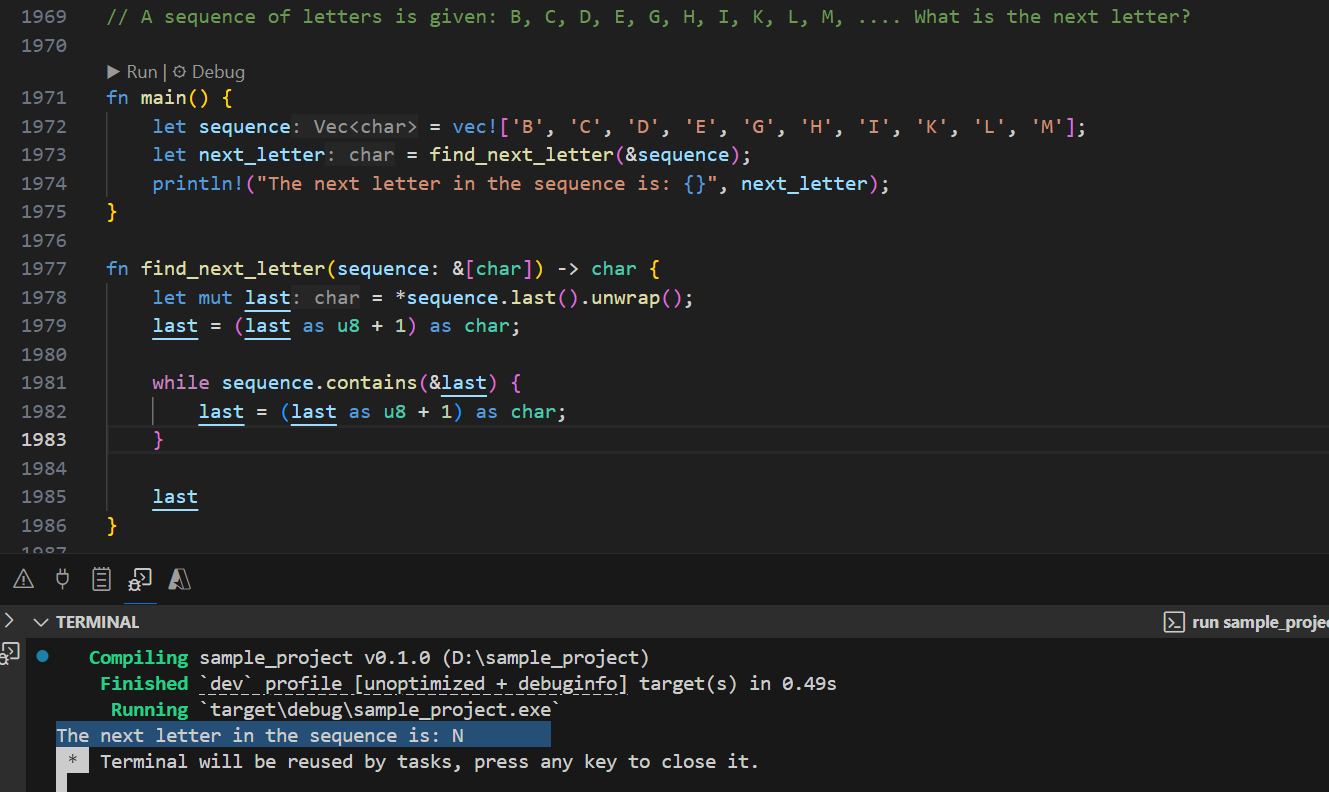The height and width of the screenshot is (792, 1329).
Task: Click the TERMINAL section header label
Action: [97, 622]
